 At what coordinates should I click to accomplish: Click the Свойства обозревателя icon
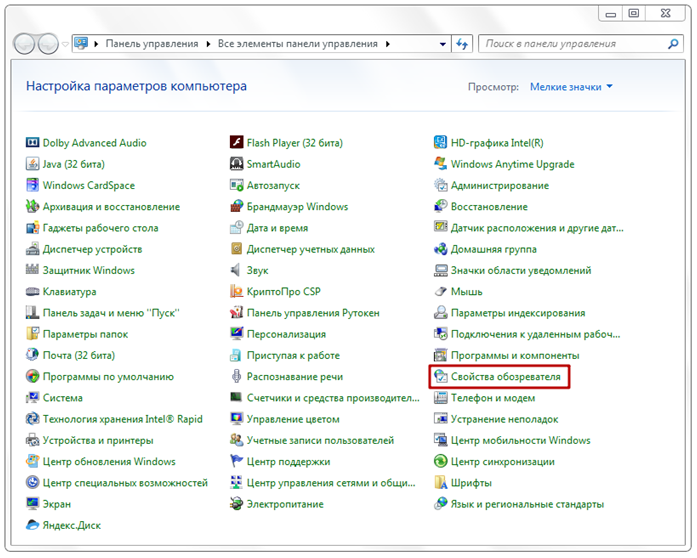(441, 377)
